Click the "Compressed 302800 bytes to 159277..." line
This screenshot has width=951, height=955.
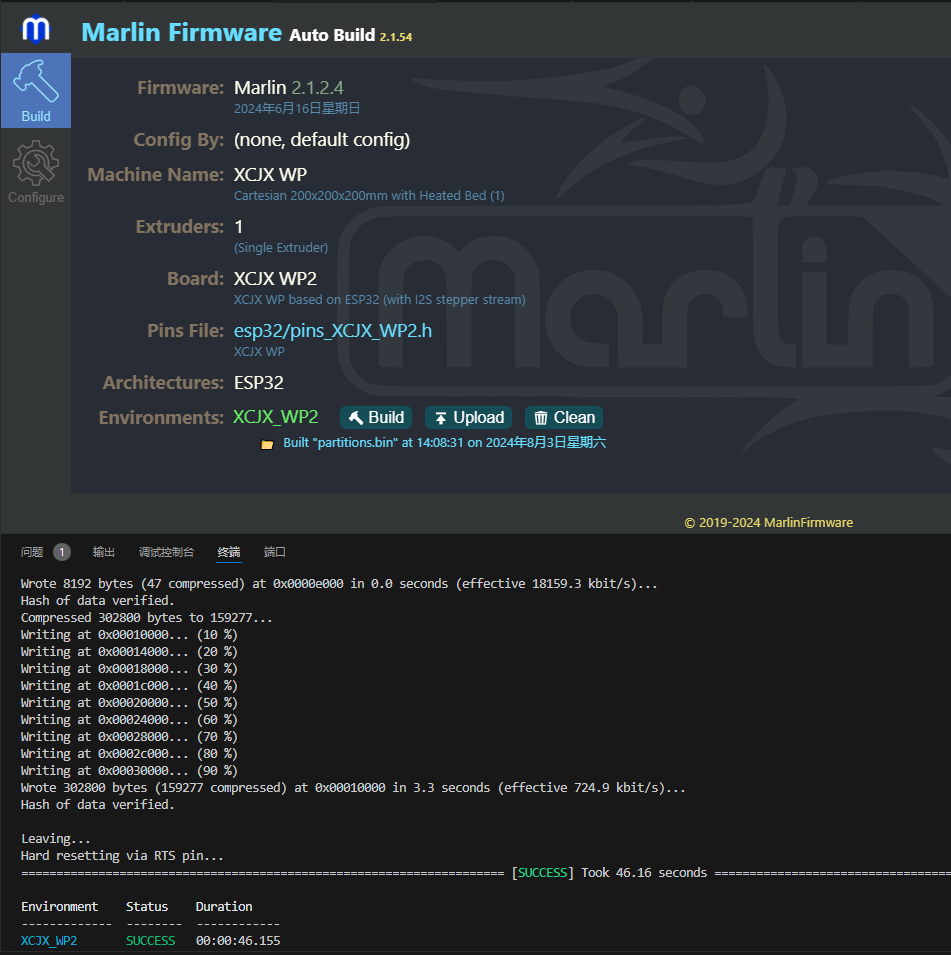pos(146,618)
